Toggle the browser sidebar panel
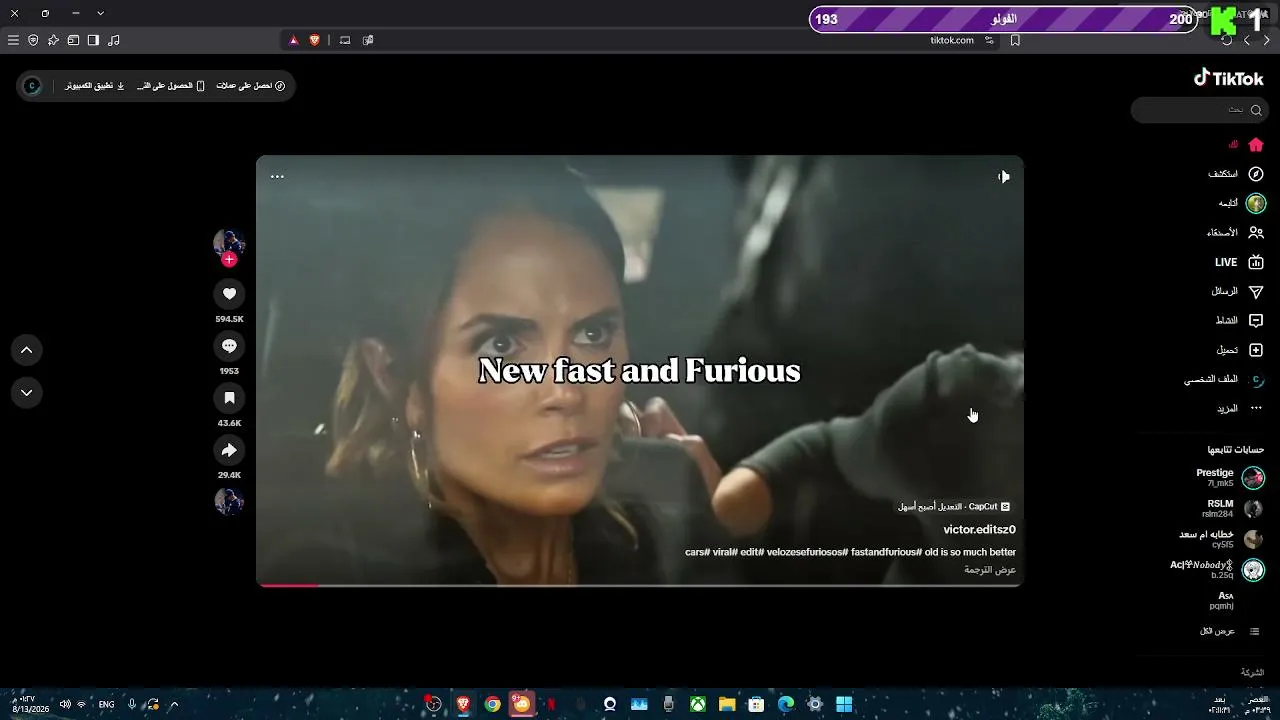 [93, 40]
